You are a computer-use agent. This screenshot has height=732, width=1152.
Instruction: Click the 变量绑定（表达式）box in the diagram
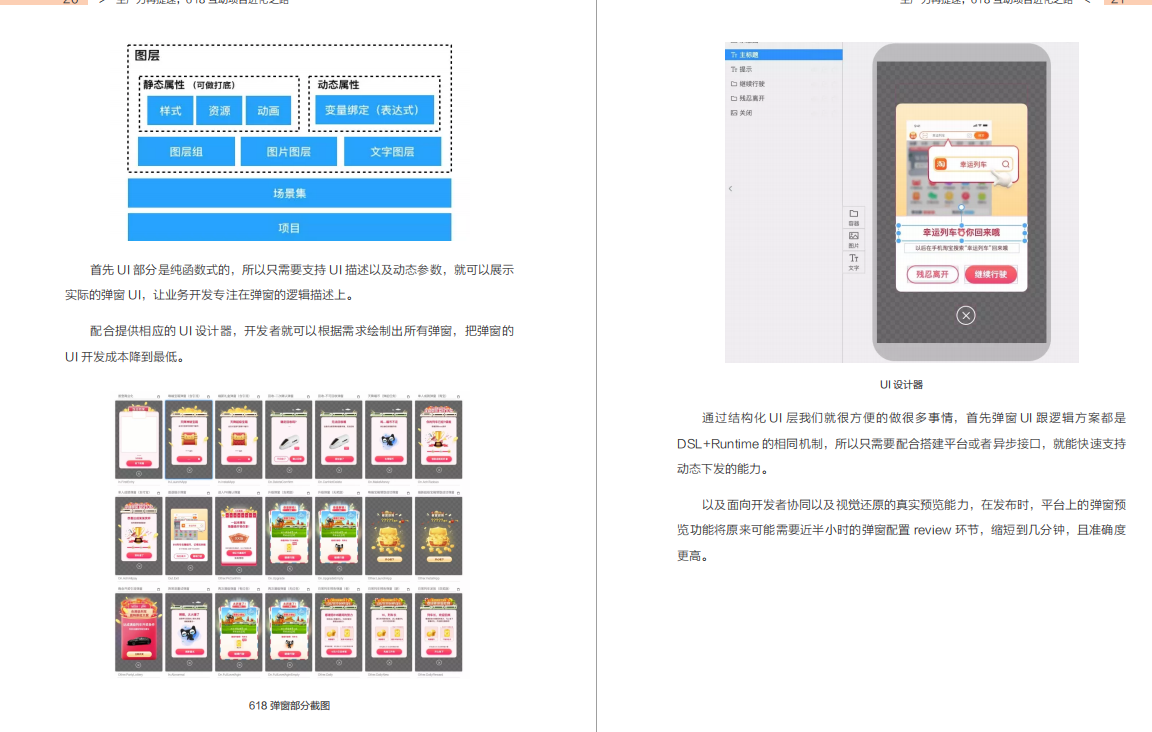coord(374,110)
